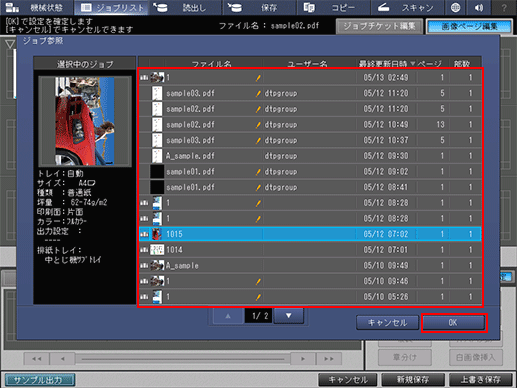Switch to the ジョブリスト tab
517x388 pixels.
coord(112,7)
